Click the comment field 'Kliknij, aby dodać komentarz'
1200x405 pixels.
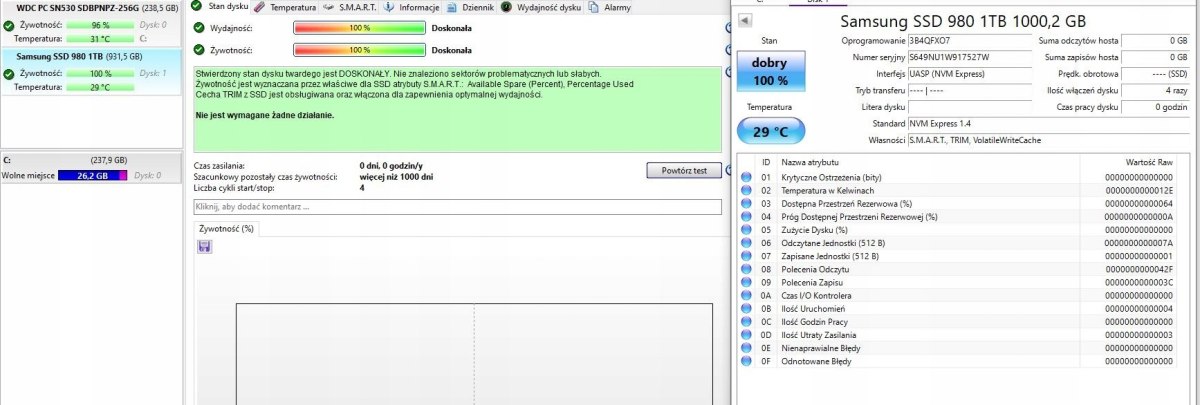457,207
